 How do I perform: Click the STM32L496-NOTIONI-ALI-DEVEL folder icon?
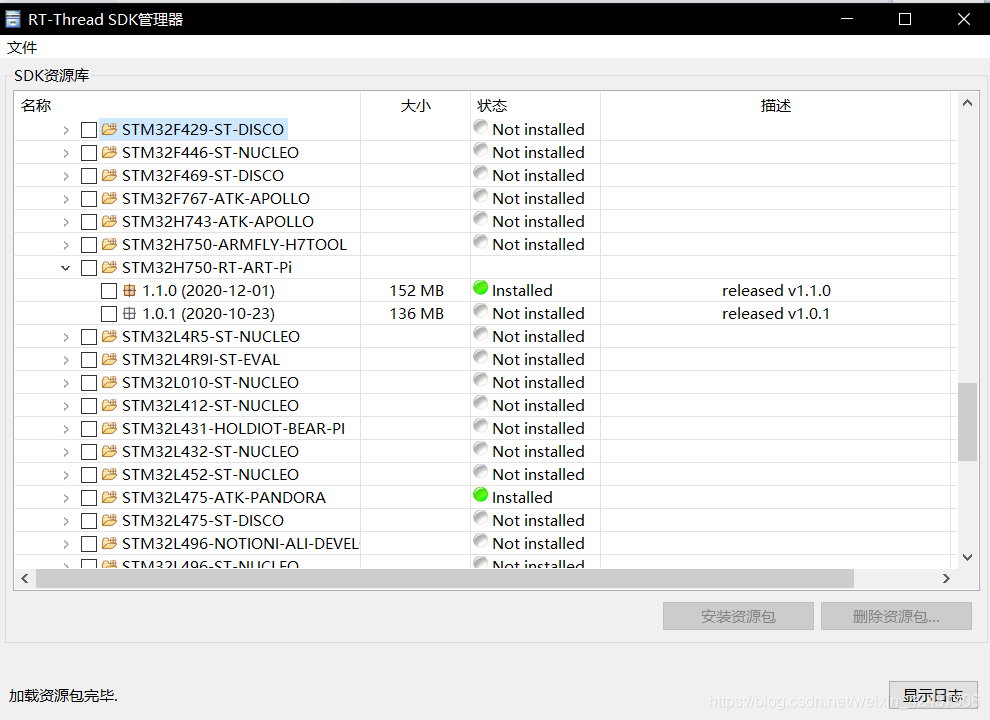109,543
